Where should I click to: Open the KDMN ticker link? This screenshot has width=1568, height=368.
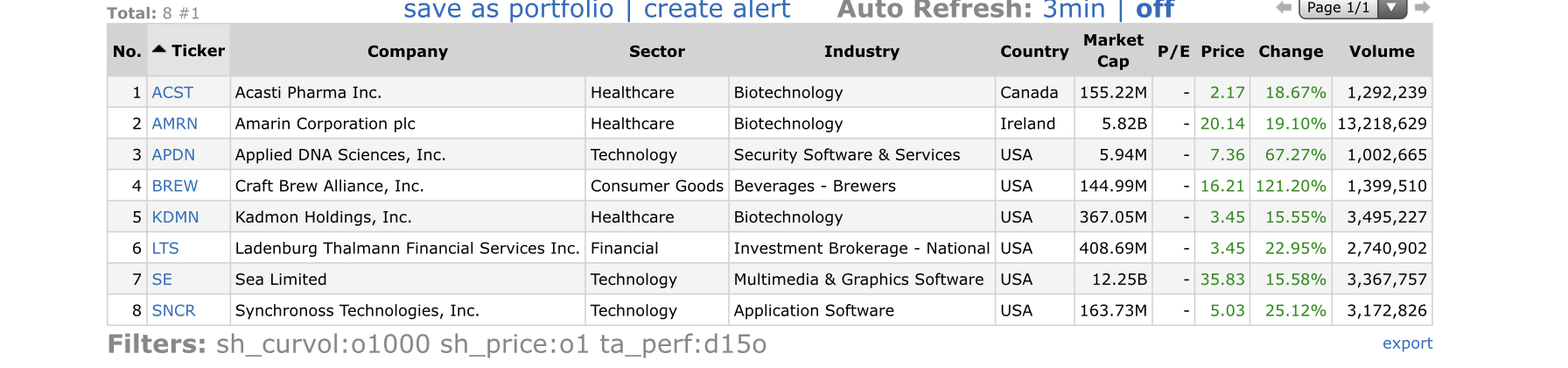point(175,216)
